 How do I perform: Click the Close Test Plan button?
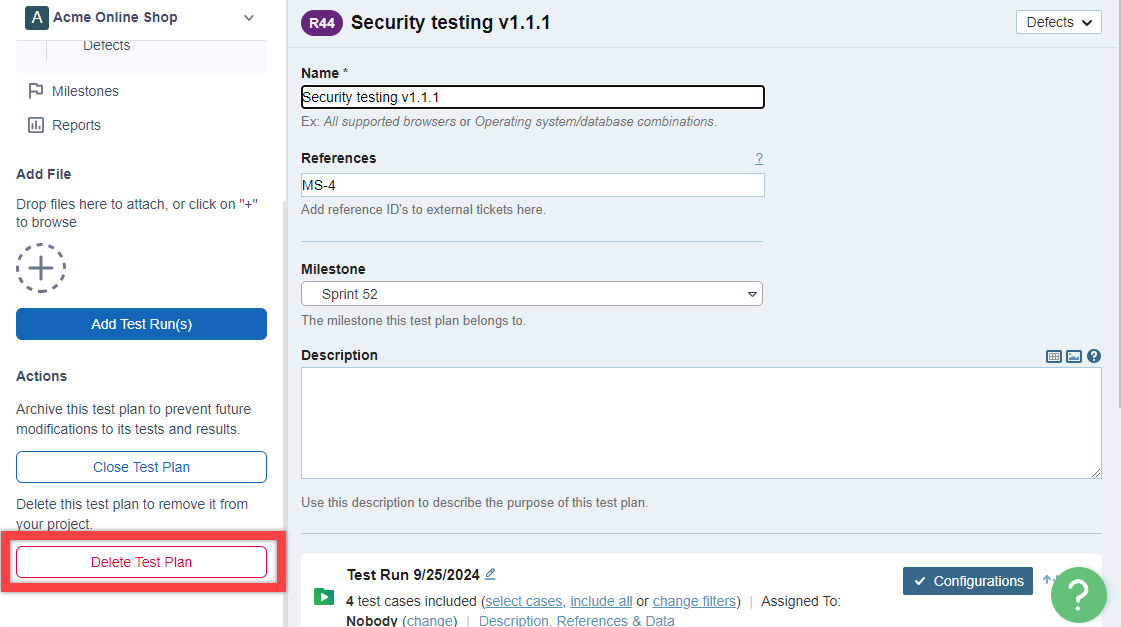point(141,467)
